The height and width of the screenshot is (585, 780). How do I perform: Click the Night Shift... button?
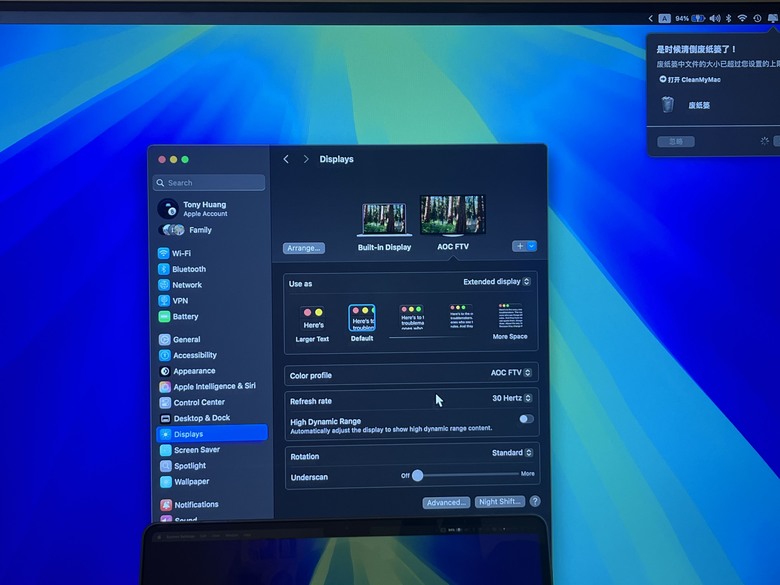(500, 501)
